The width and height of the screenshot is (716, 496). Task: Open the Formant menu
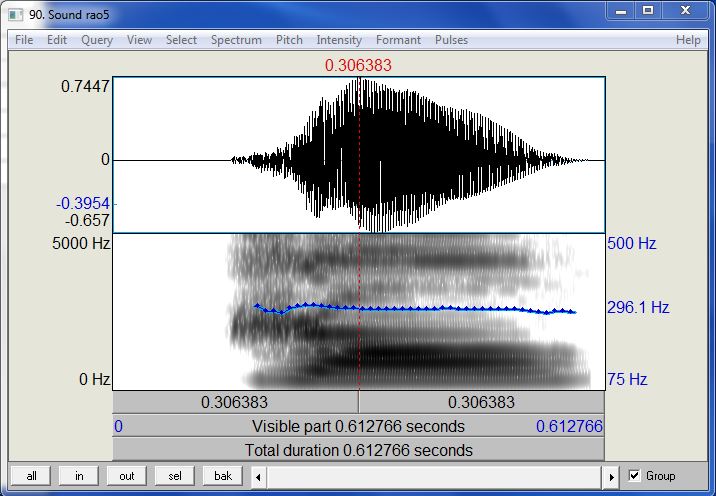[x=398, y=40]
